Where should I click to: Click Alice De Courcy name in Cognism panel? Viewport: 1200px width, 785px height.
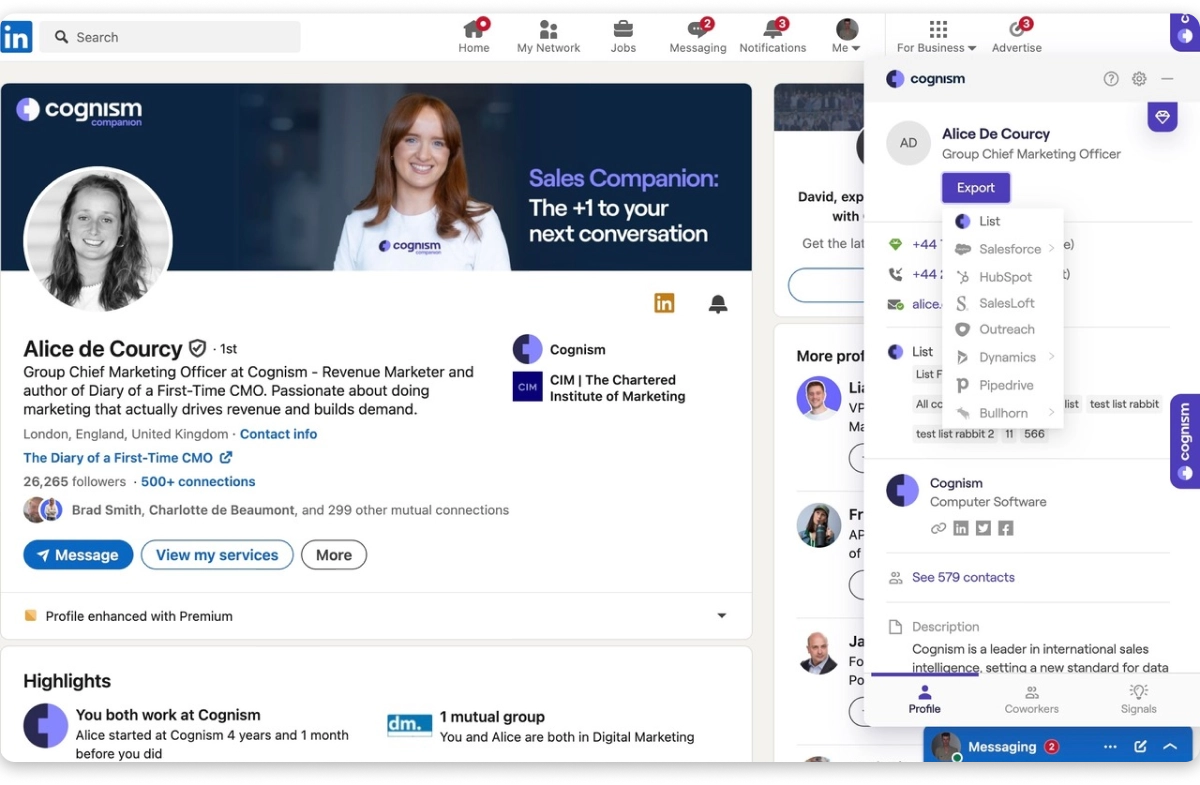coord(996,134)
